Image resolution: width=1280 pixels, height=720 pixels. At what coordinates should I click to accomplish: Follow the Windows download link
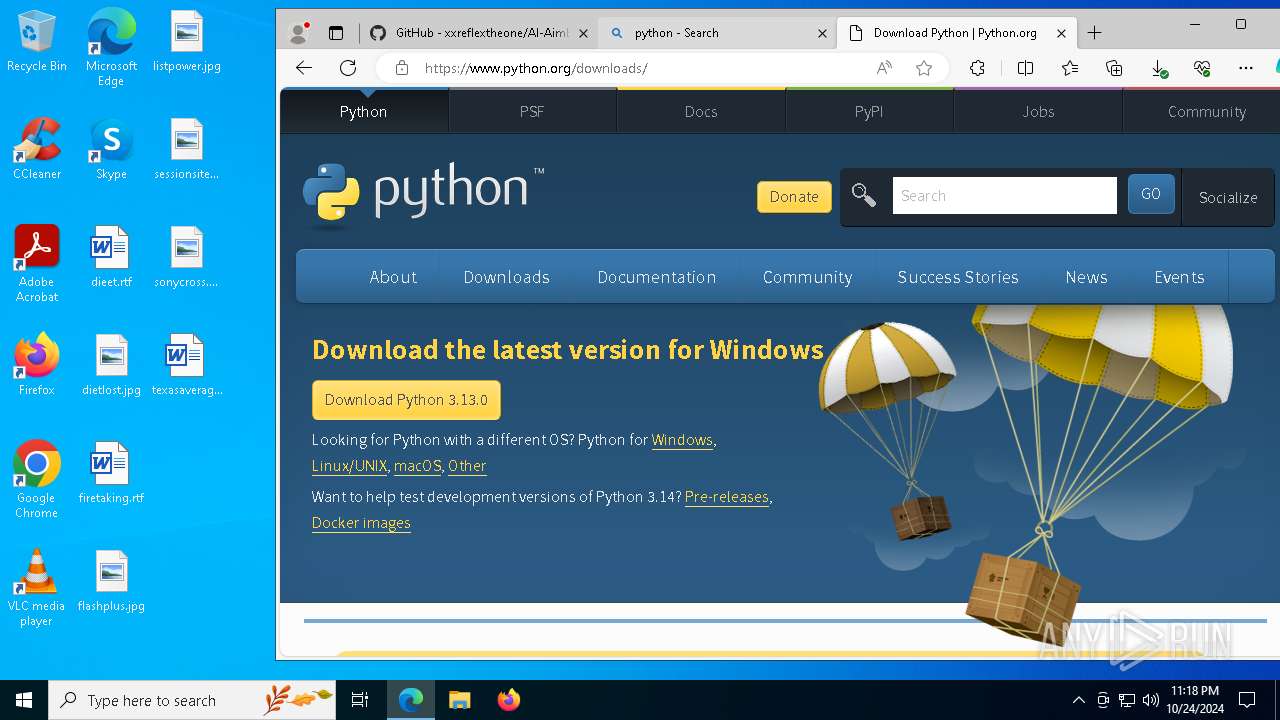pyautogui.click(x=682, y=440)
